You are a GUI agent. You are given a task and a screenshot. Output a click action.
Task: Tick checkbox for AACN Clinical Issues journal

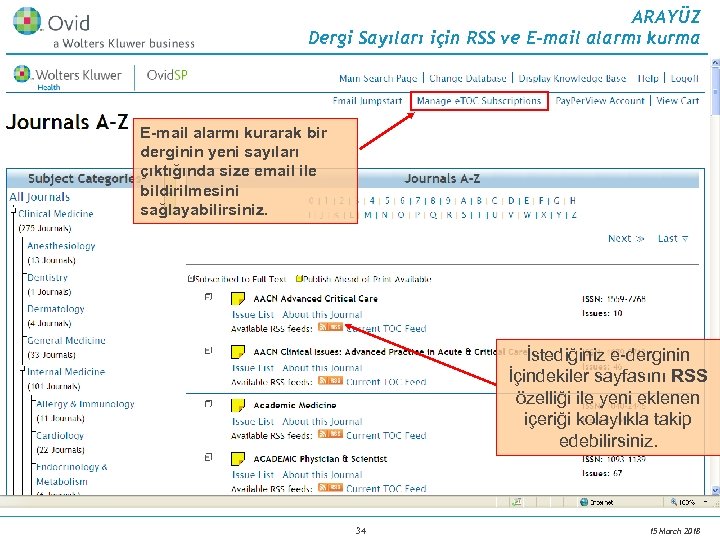208,350
